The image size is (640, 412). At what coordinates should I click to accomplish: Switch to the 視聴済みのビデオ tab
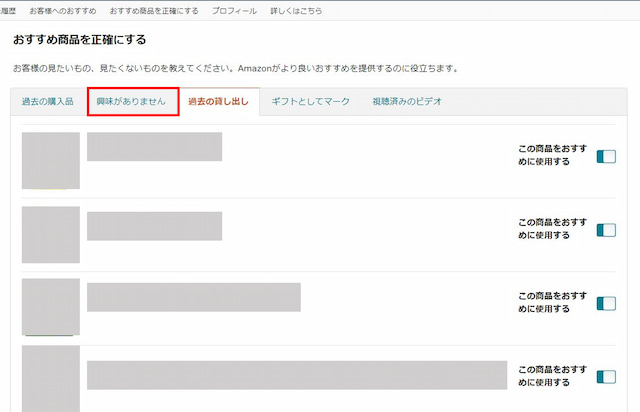tap(407, 101)
